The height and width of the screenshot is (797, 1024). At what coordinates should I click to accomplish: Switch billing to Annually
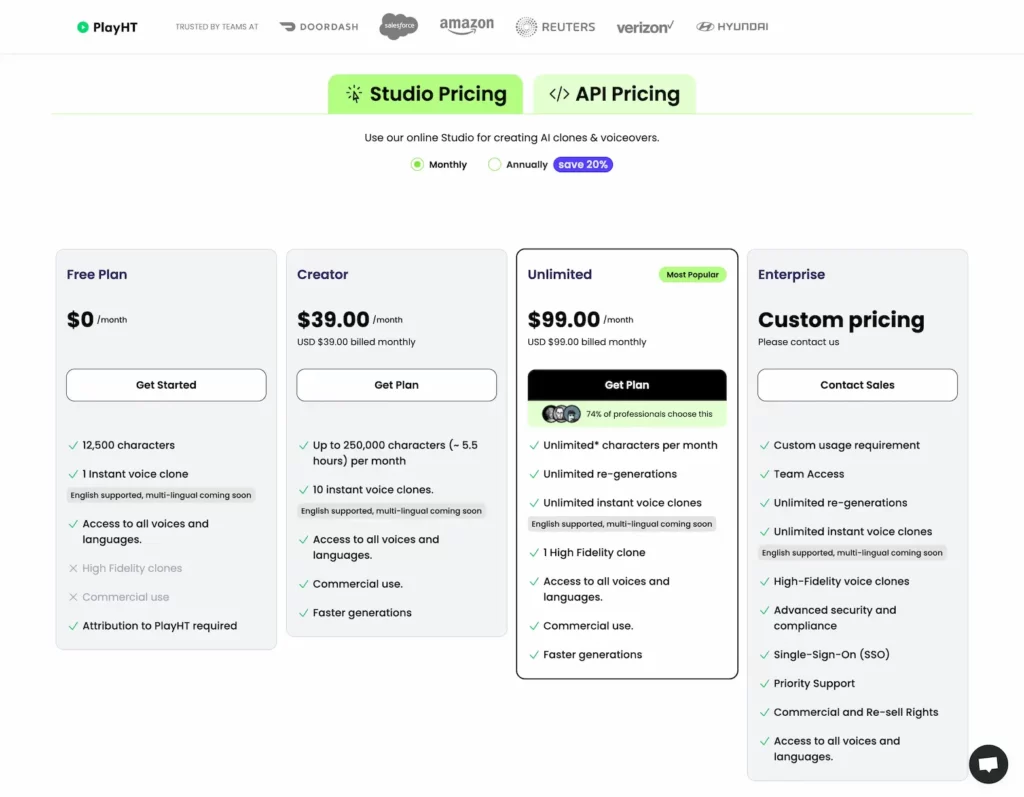pos(494,164)
